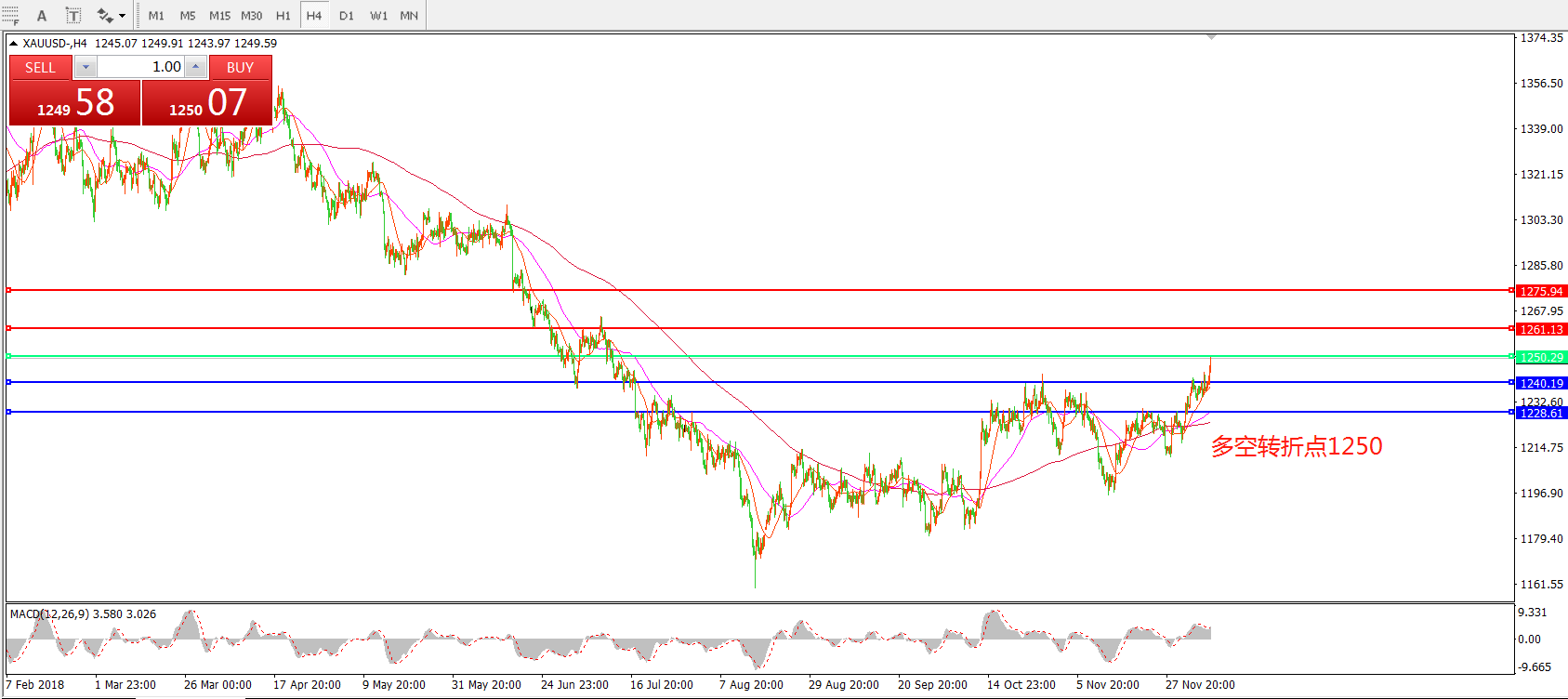Select the green 1250.29 horizontal line label
The image size is (1568, 699).
pyautogui.click(x=1540, y=357)
